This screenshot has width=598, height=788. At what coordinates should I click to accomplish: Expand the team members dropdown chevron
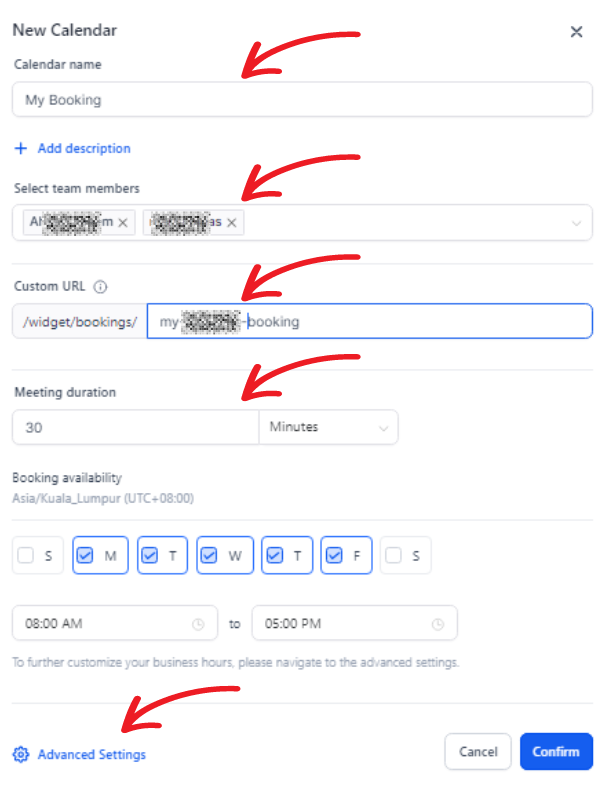pyautogui.click(x=576, y=223)
